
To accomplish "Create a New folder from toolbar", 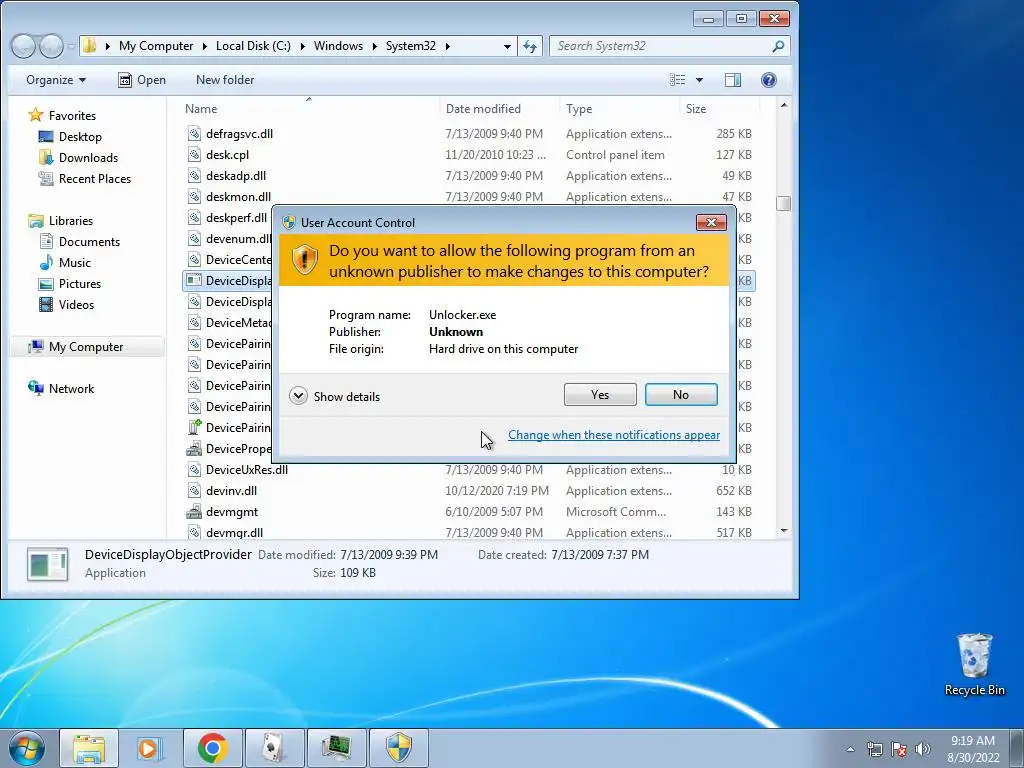I will 225,80.
